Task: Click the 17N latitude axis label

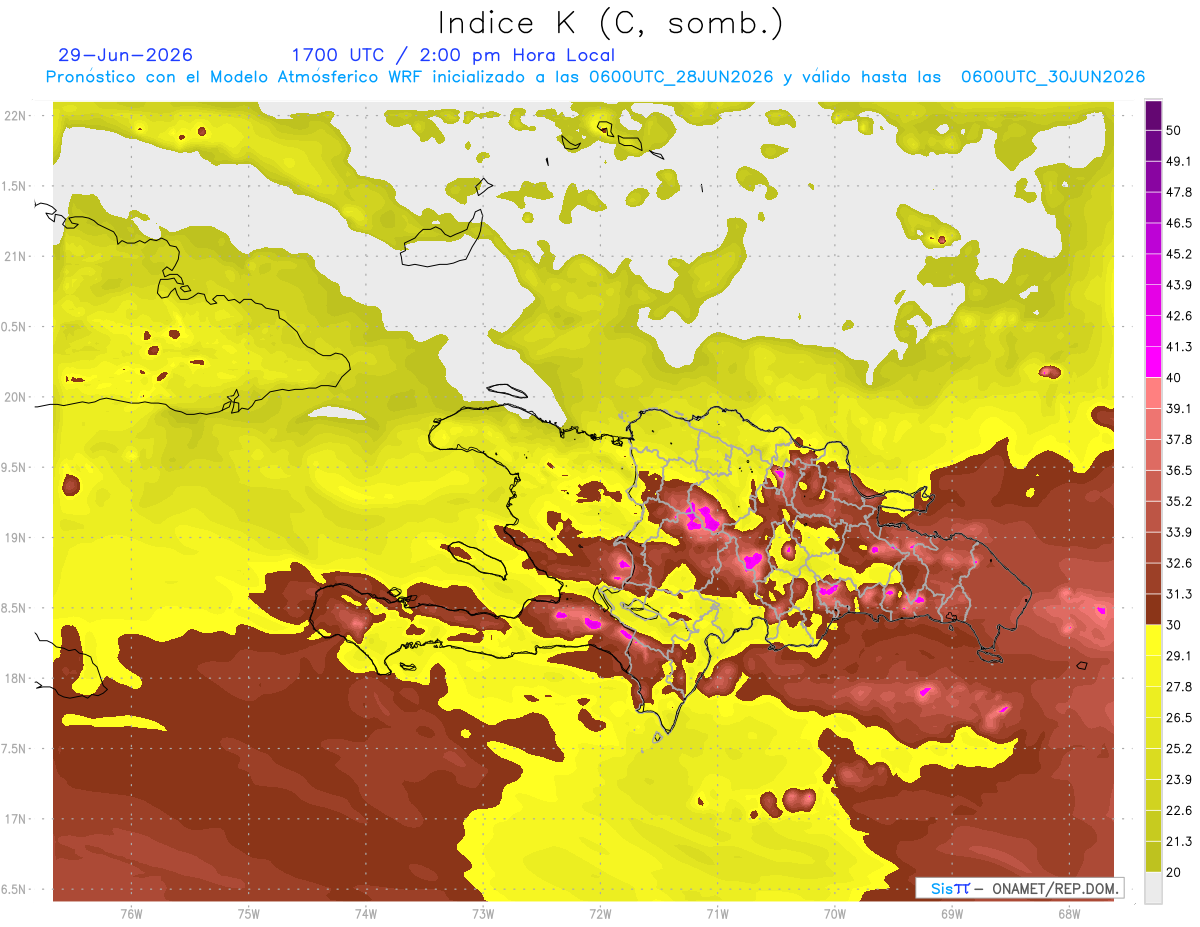Action: [x=16, y=819]
